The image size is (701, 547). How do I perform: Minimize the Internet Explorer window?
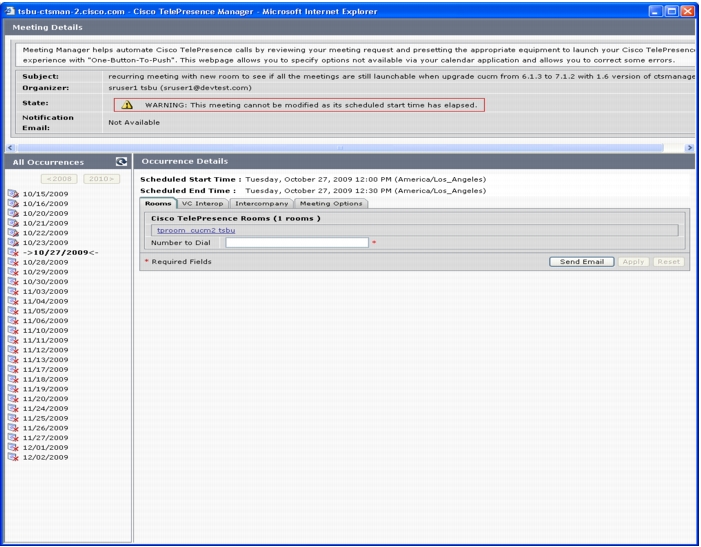tap(655, 11)
